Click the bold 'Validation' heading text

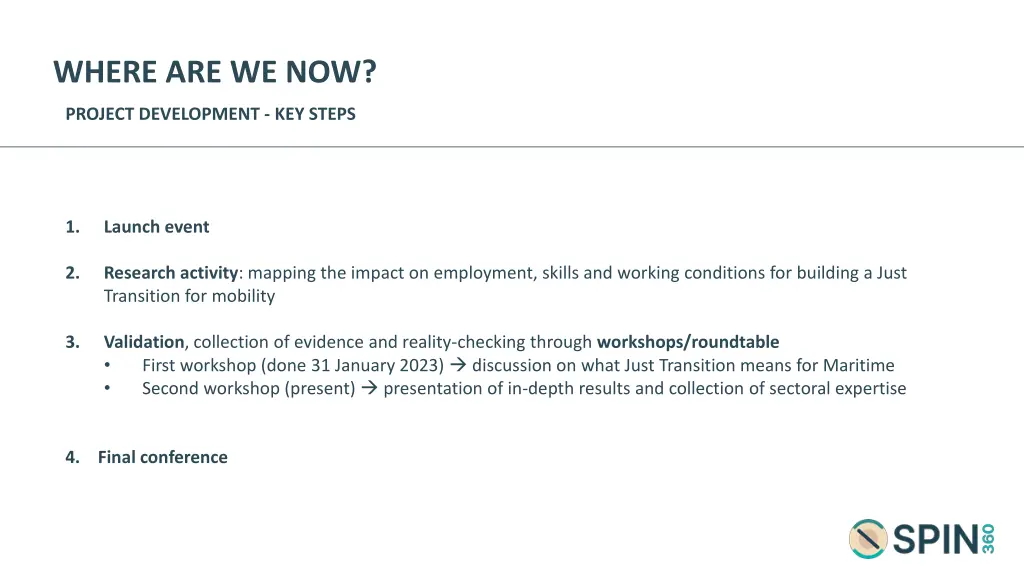point(144,342)
